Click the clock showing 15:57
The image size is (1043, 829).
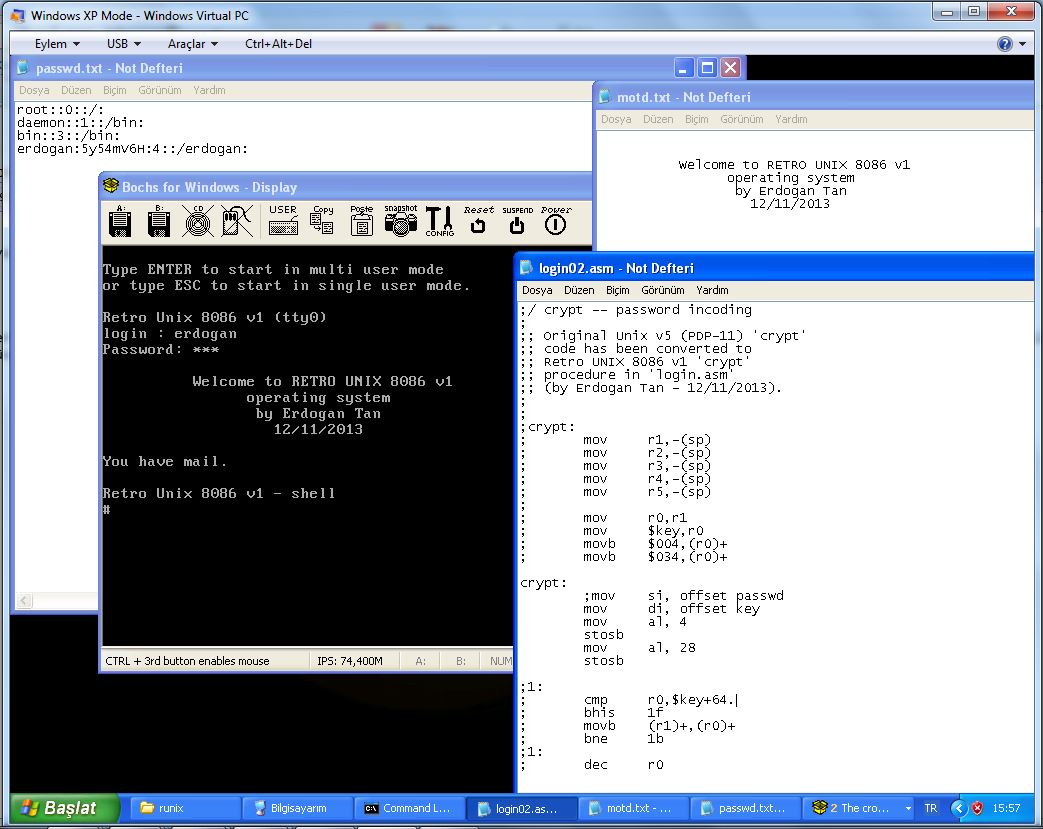[x=1006, y=808]
